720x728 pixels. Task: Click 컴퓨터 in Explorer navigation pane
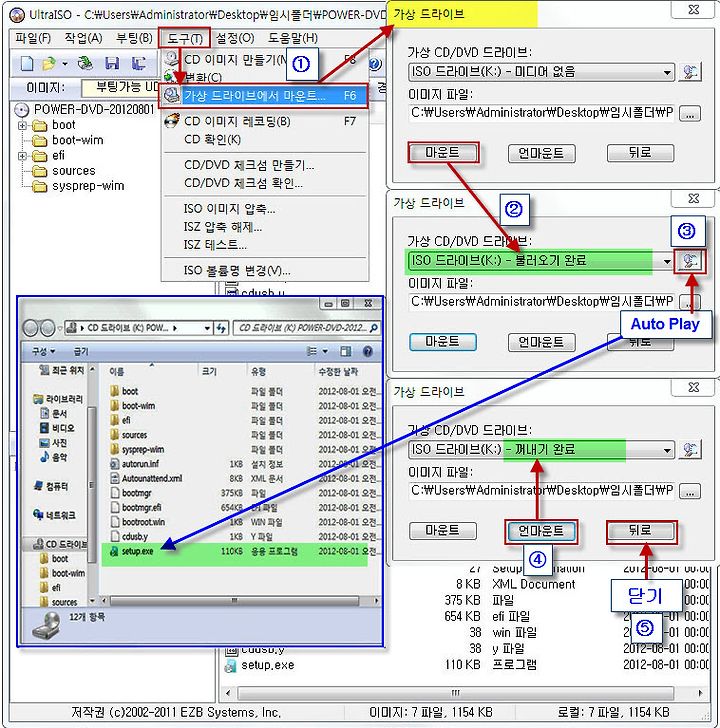point(51,486)
